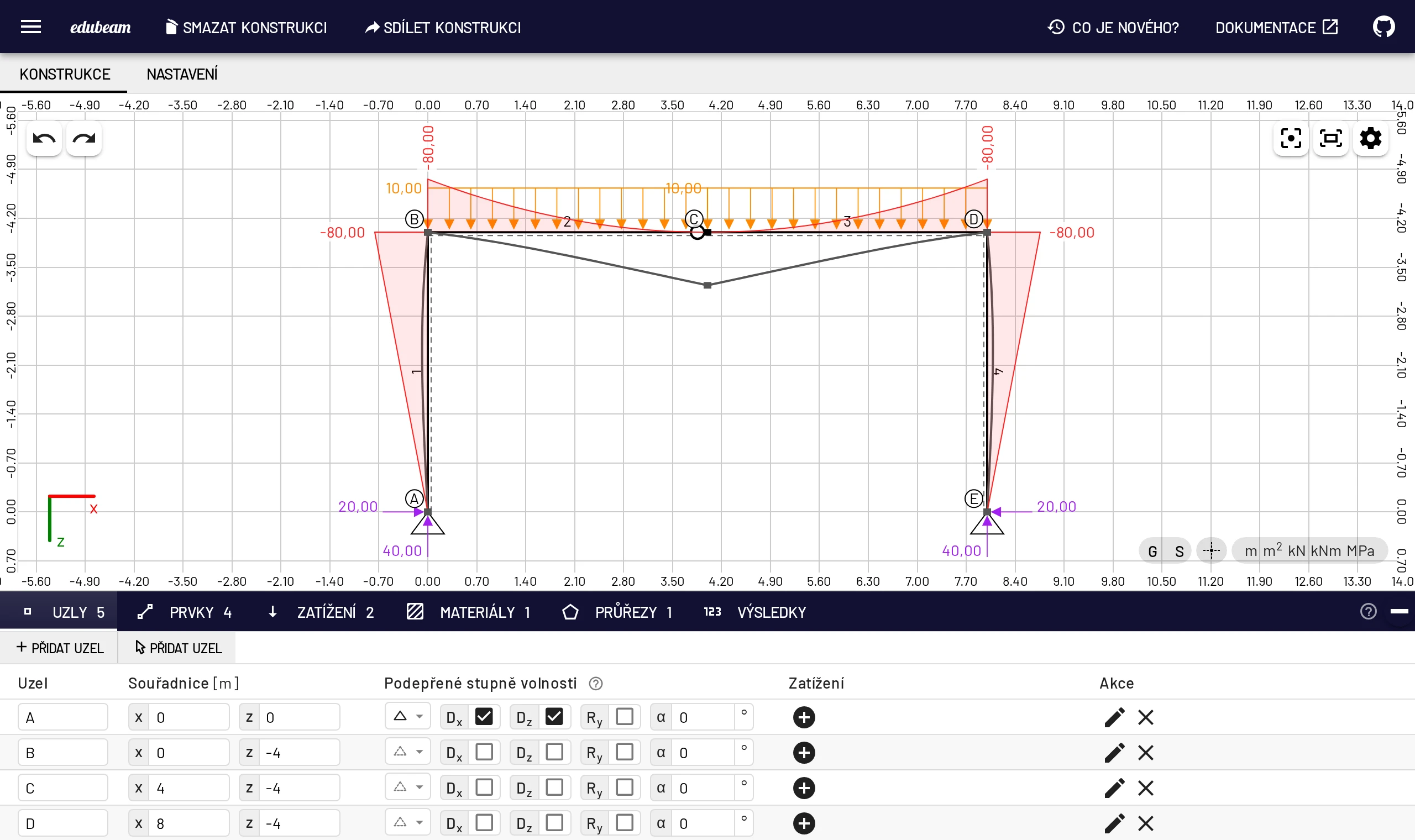Open the GitHub repository icon

(1383, 27)
